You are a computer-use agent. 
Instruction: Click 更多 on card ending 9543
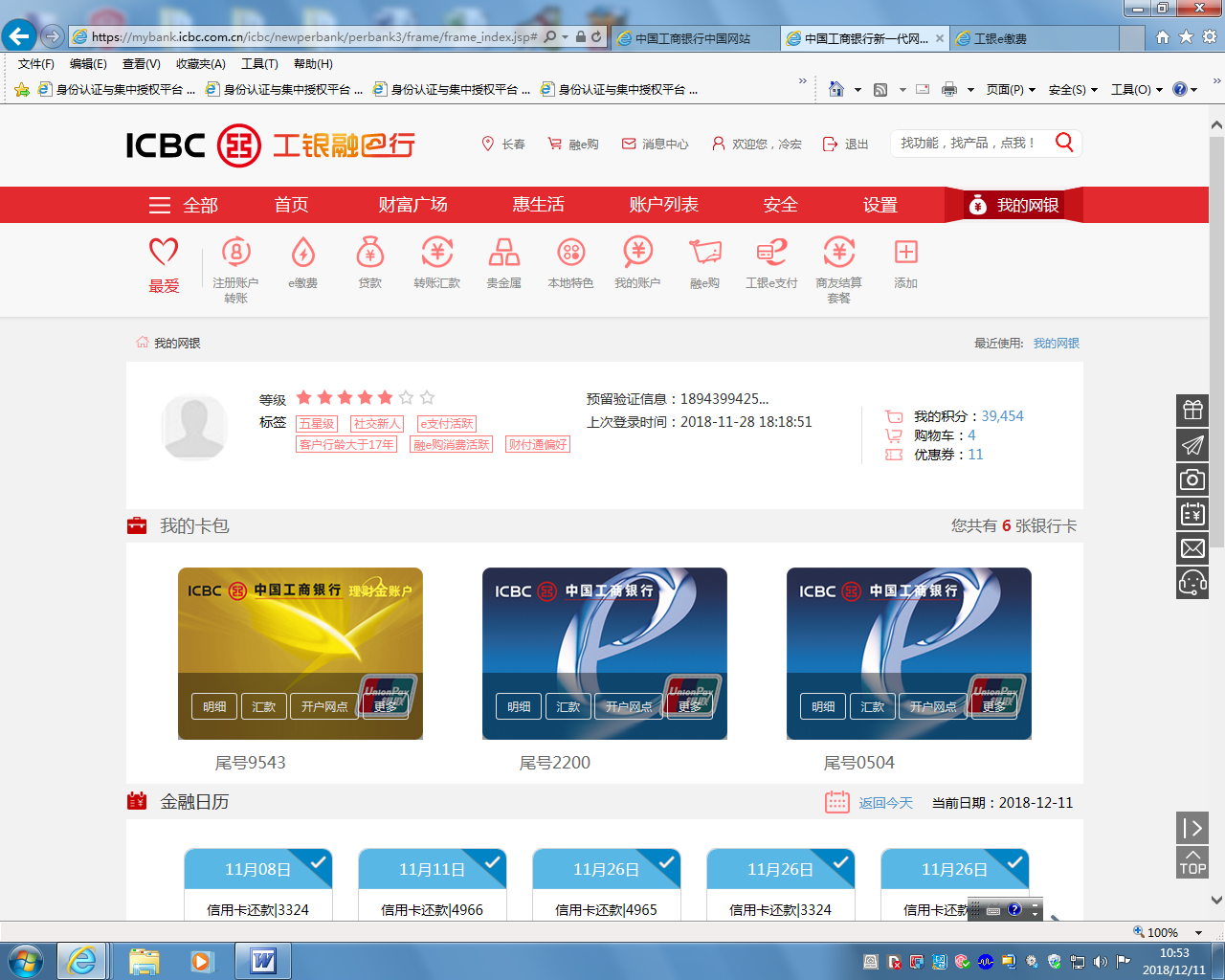tap(386, 706)
